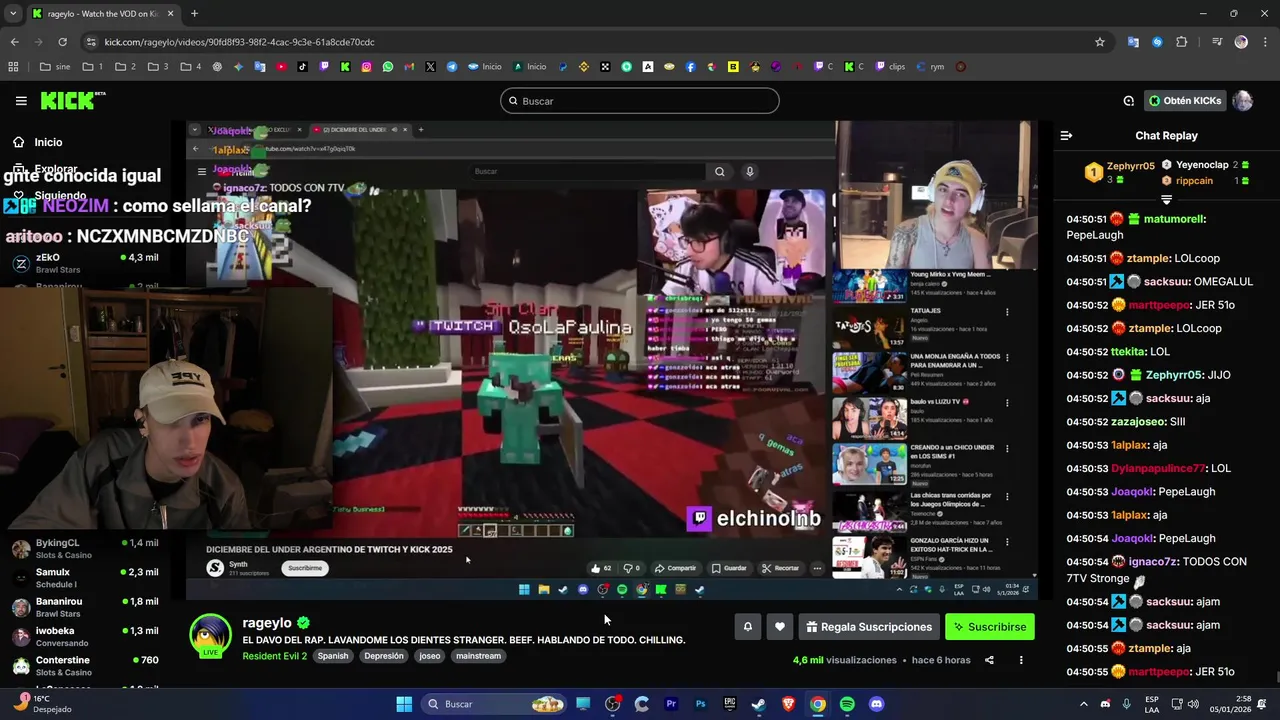The height and width of the screenshot is (720, 1280).
Task: Open Spotify from the taskbar
Action: pyautogui.click(x=847, y=704)
